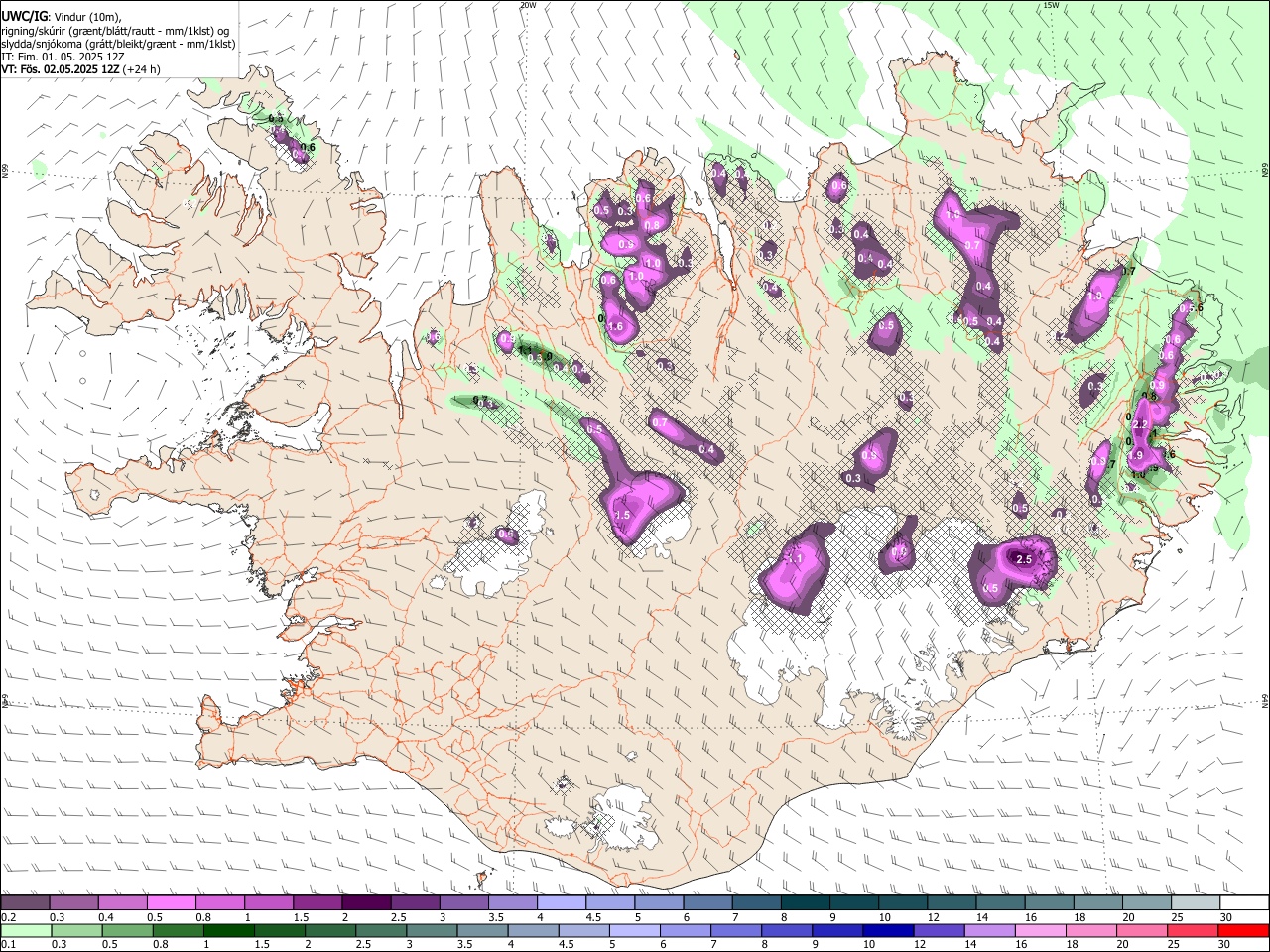Screen dimensions: 1270x952
Task: Pick the dark purple 2–2.5 snow scale swatch
Action: click(367, 903)
